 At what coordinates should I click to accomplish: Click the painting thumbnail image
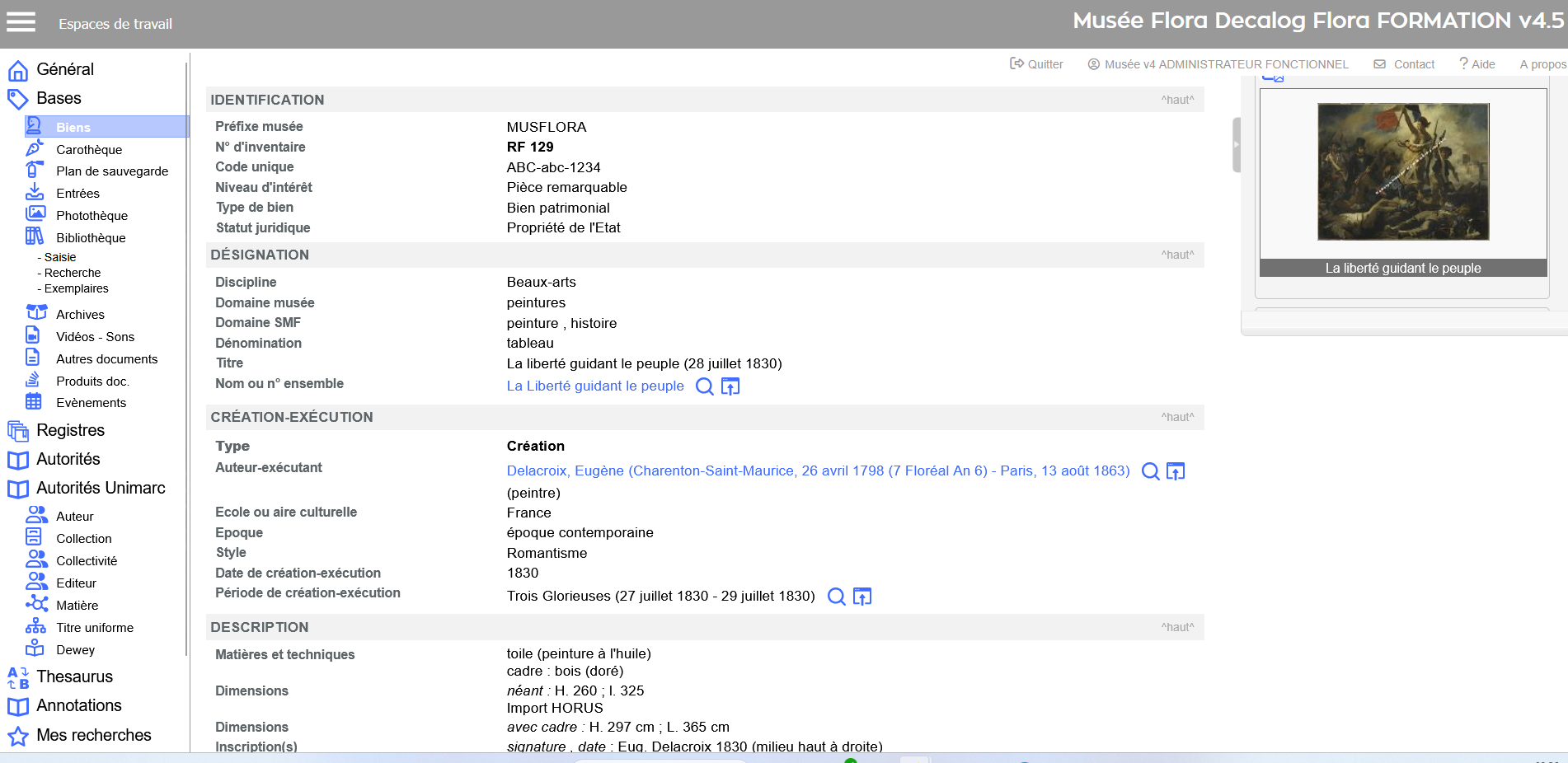tap(1403, 171)
